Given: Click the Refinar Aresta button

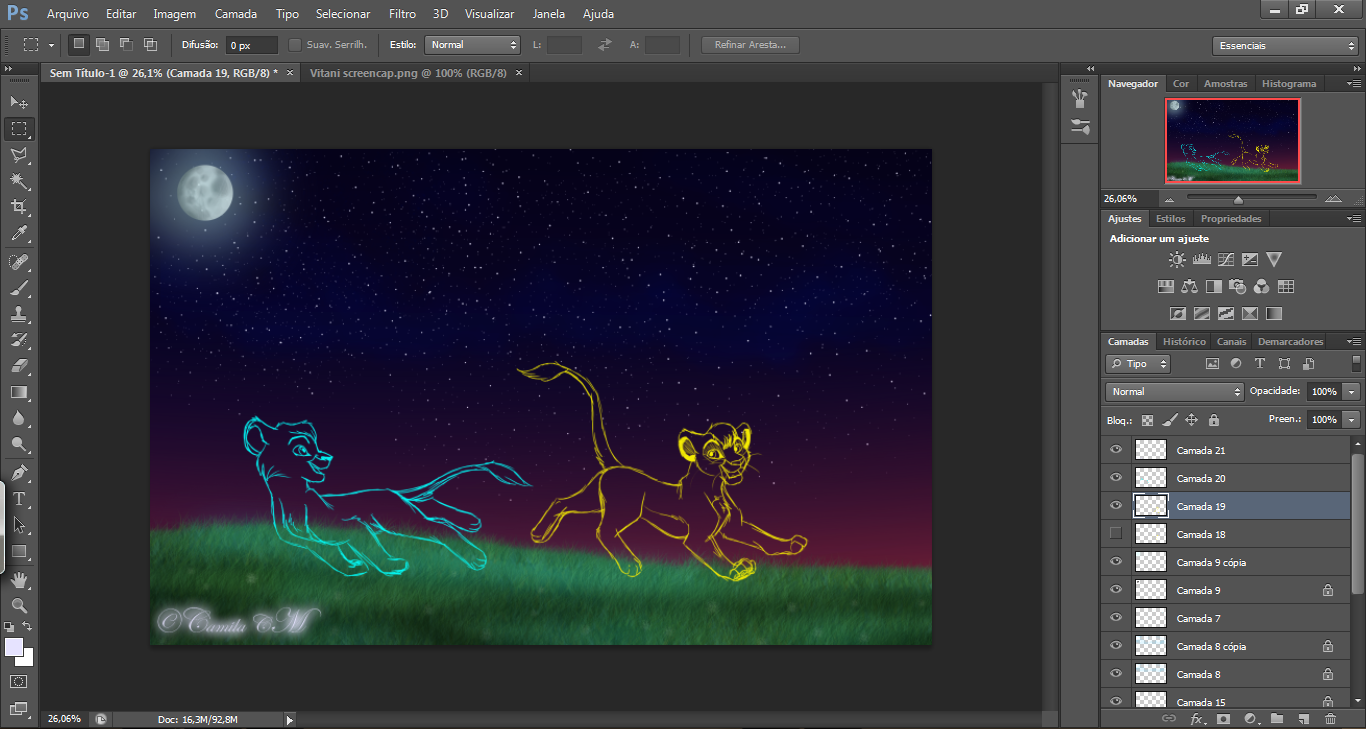Looking at the screenshot, I should click(x=750, y=45).
